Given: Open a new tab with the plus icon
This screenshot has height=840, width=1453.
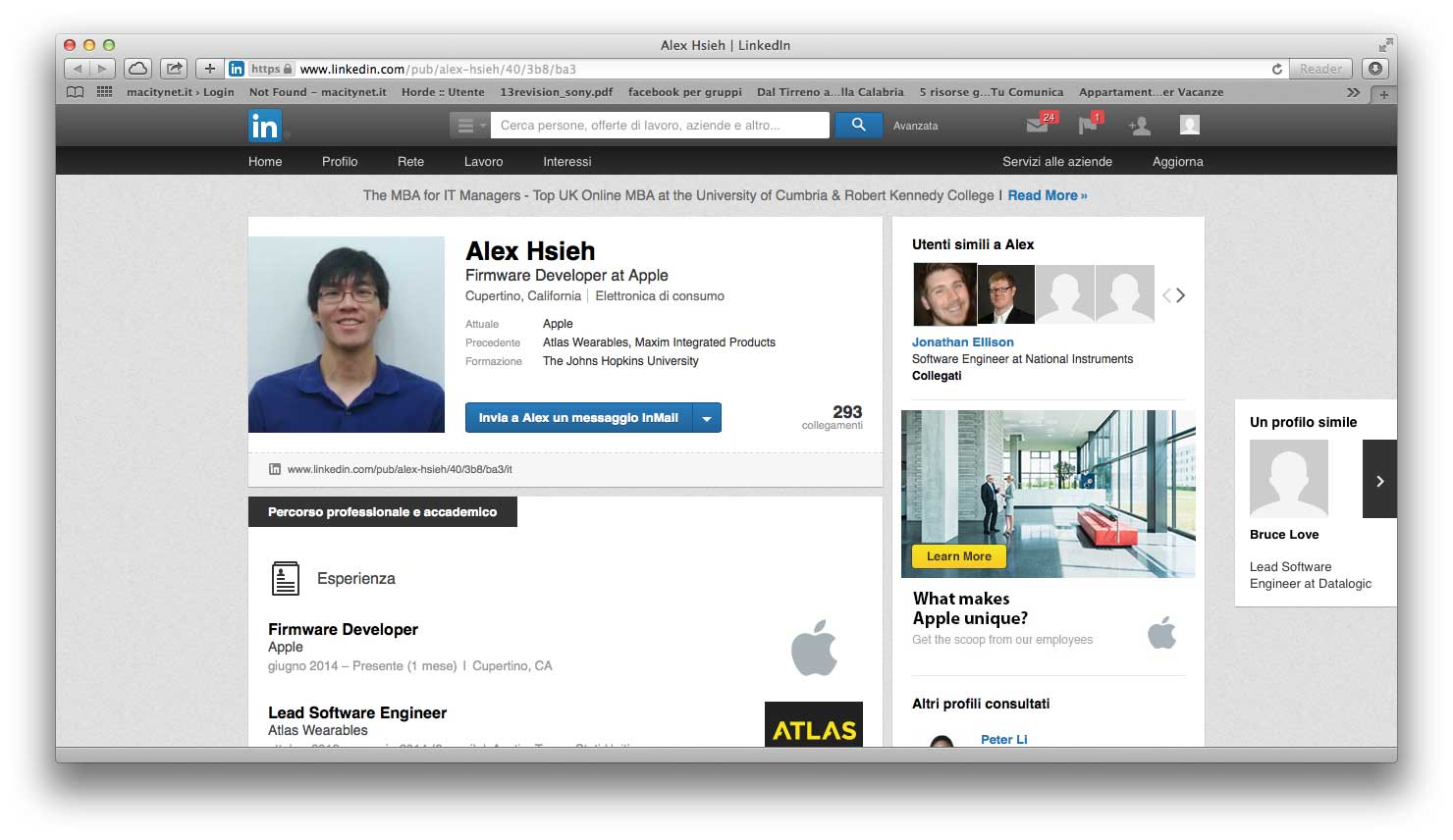Looking at the screenshot, I should coord(1383,94).
